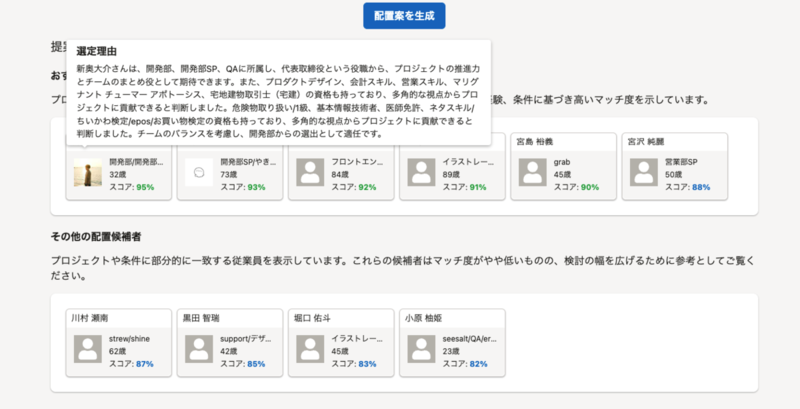Click the name 黒田 on the 85% card
Viewport: 800px width, 409px height.
pyautogui.click(x=191, y=318)
